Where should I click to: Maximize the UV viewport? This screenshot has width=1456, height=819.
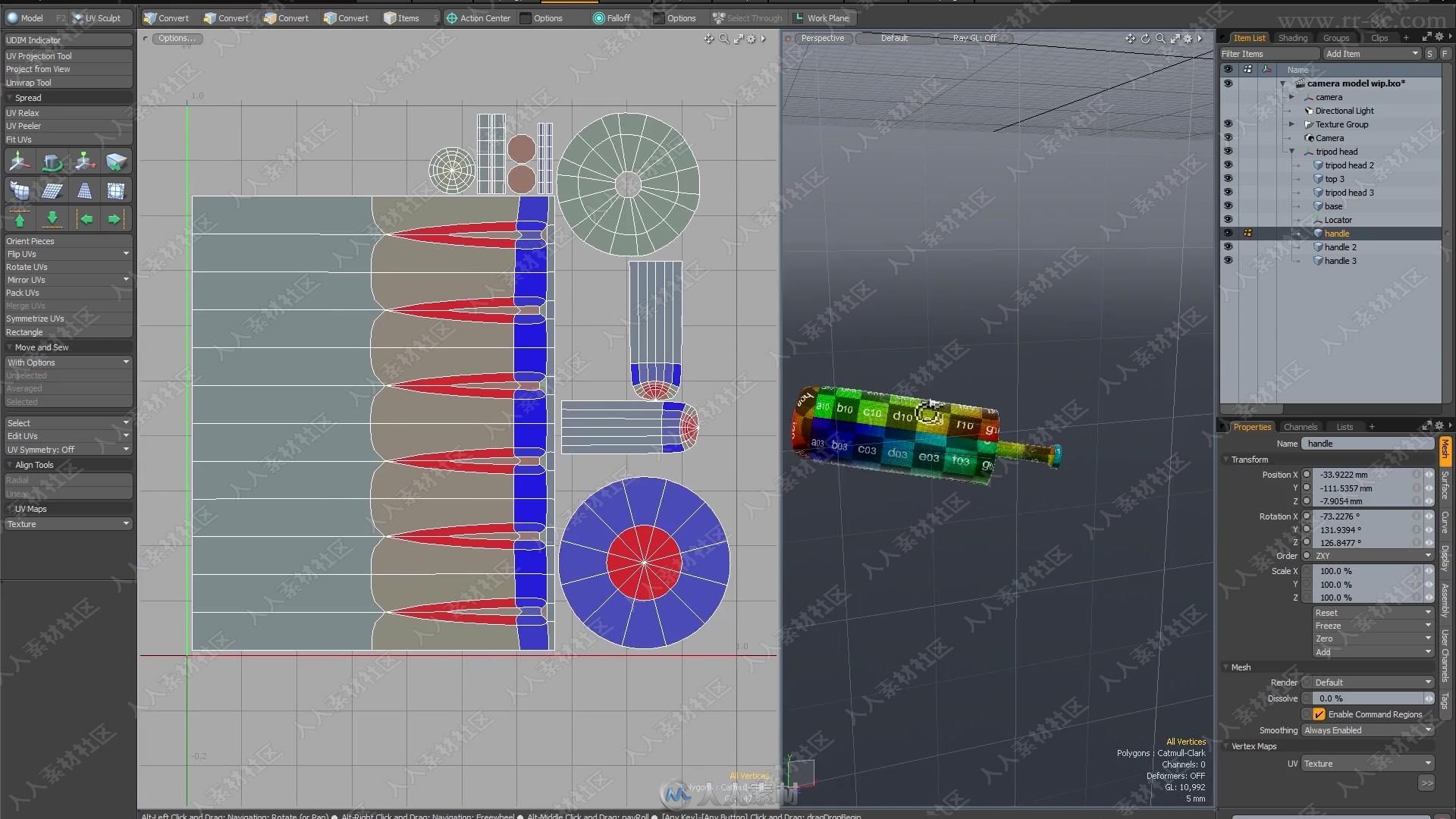pos(738,39)
